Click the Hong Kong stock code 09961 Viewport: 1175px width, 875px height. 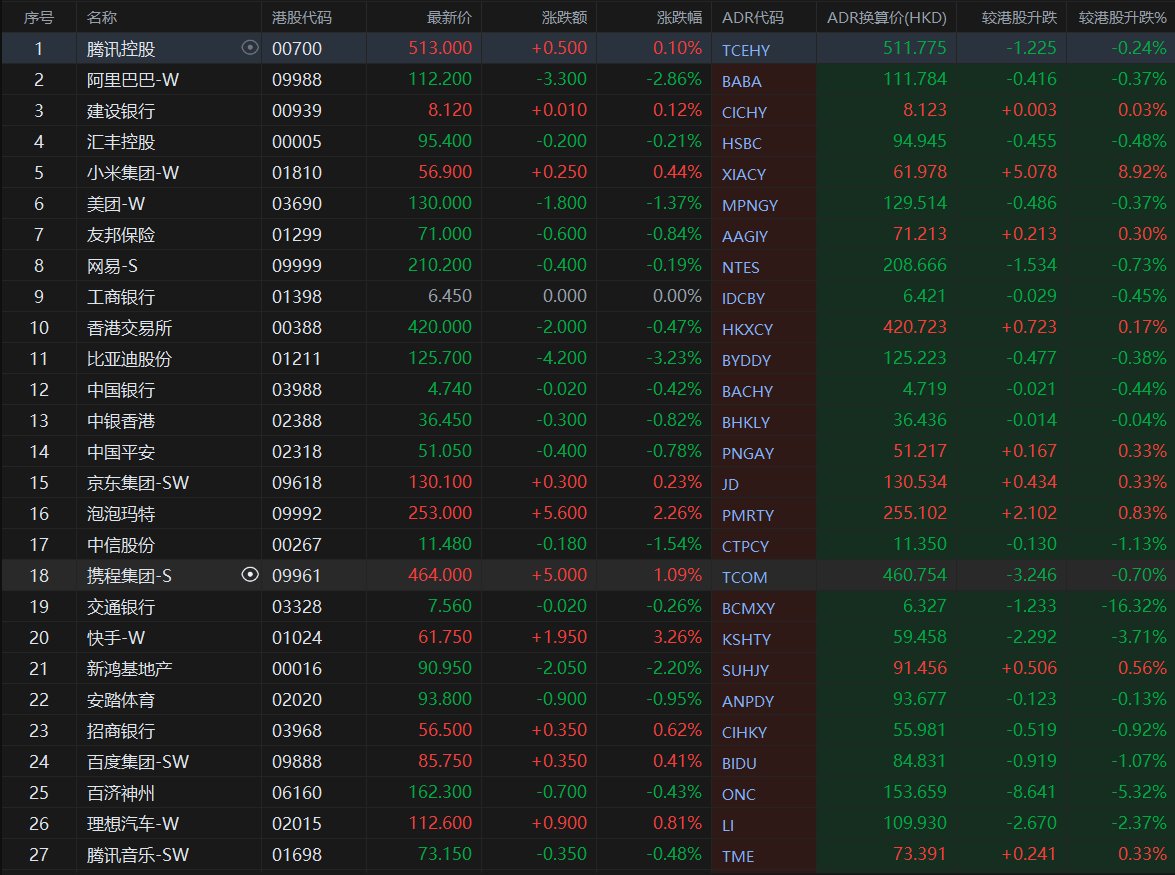tap(297, 575)
